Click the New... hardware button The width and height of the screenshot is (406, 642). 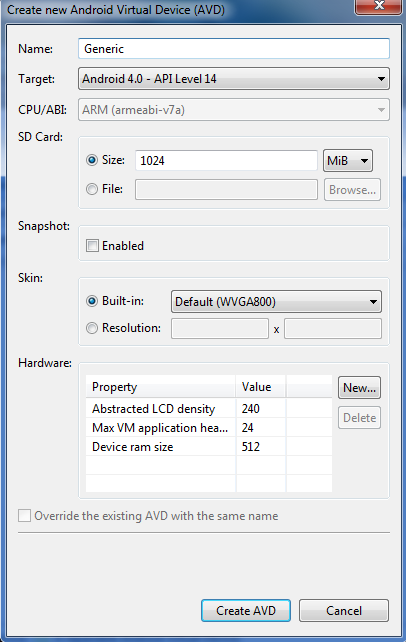[x=359, y=388]
